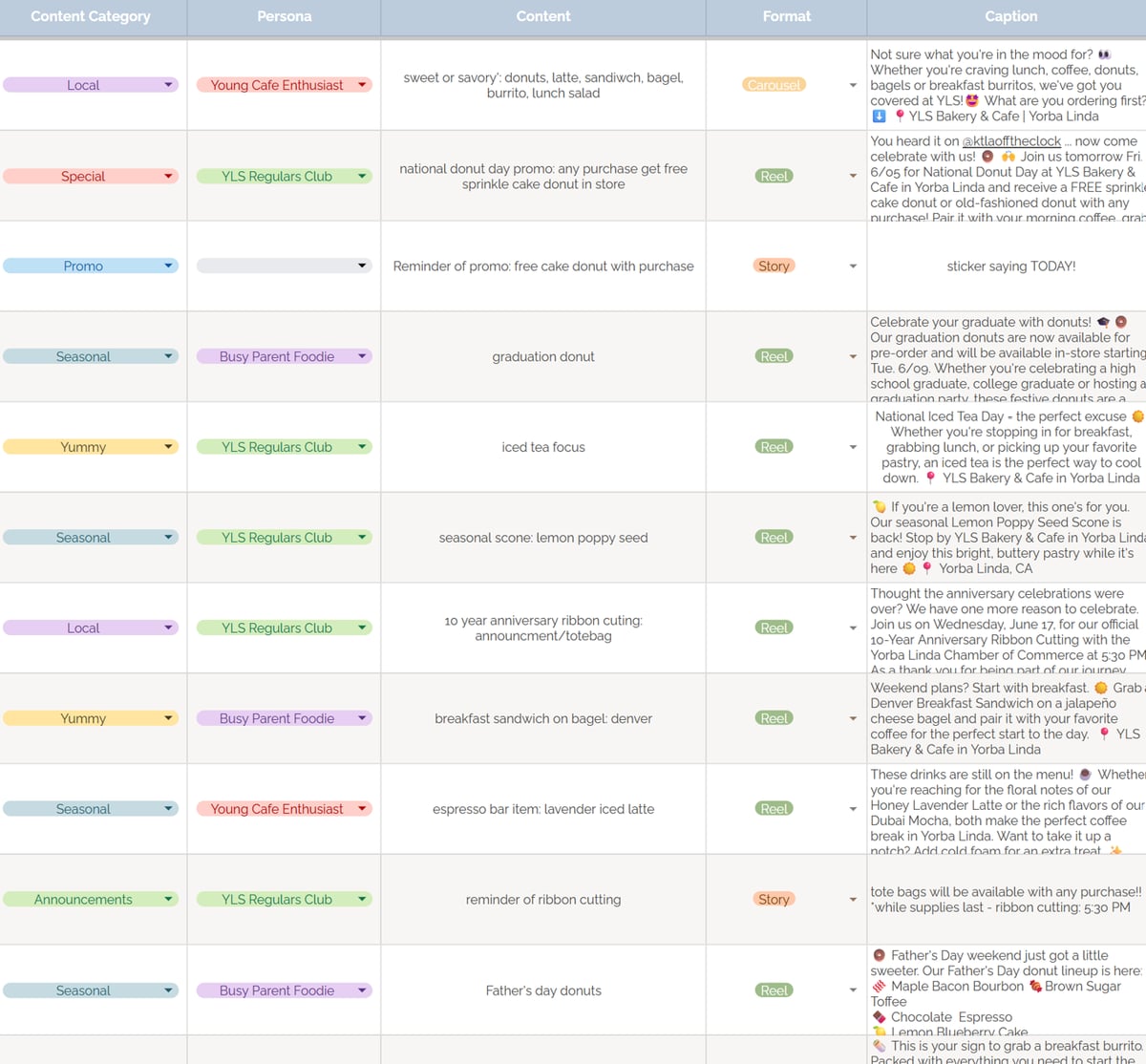Open persona dropdown in reminder of ribbon cutting row

[284, 899]
